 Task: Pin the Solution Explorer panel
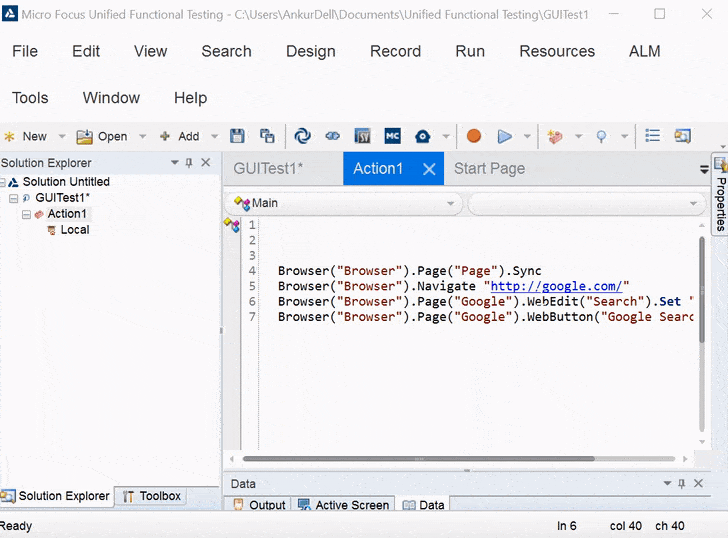coord(189,162)
